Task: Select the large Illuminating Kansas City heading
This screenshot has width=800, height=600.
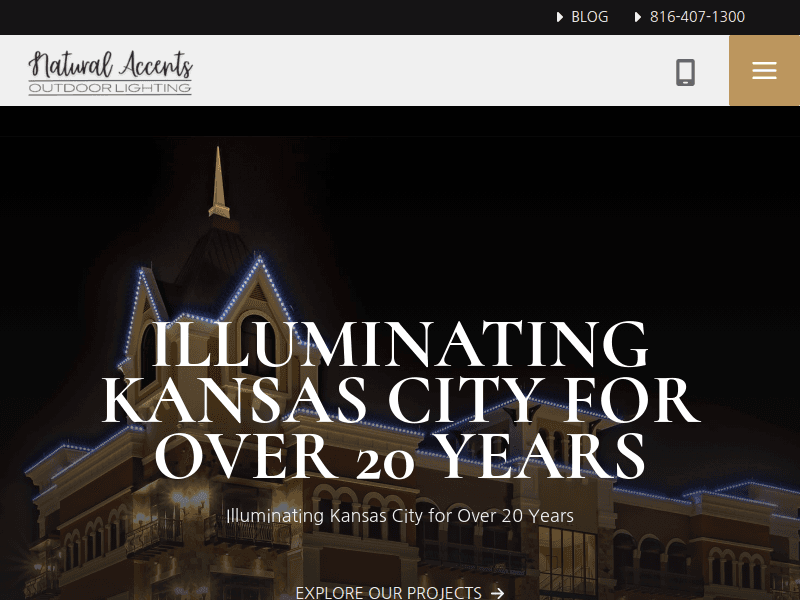Action: [401, 399]
